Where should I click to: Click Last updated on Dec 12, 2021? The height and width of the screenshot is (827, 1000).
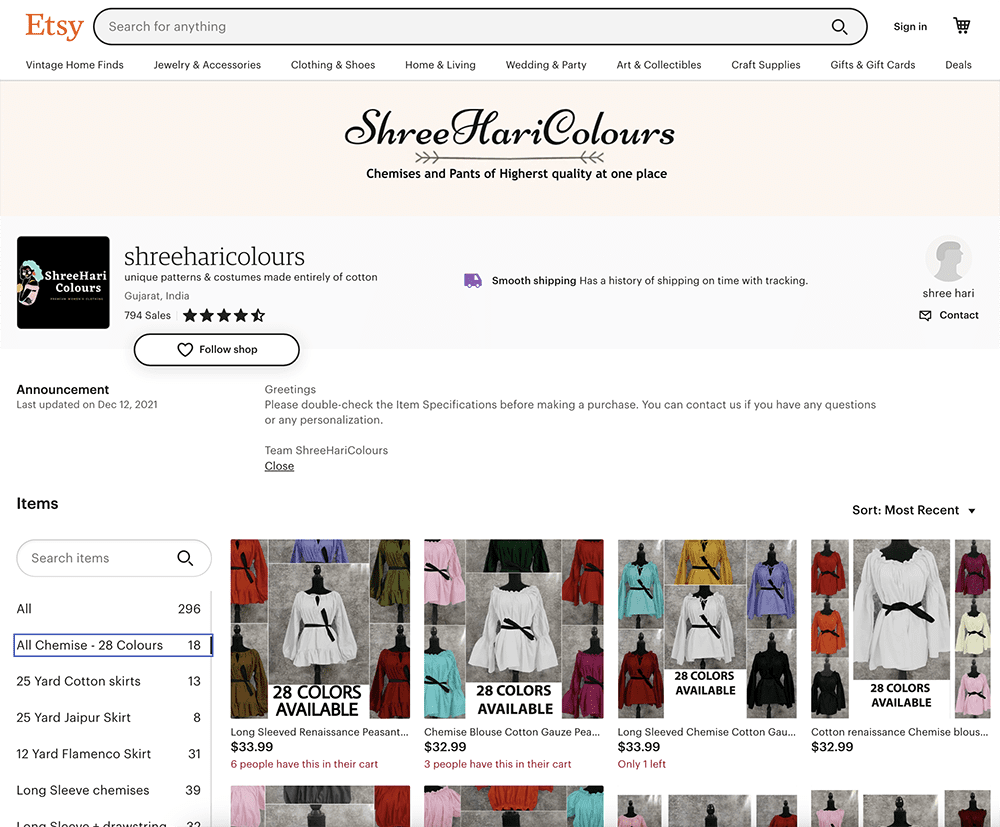tap(87, 404)
